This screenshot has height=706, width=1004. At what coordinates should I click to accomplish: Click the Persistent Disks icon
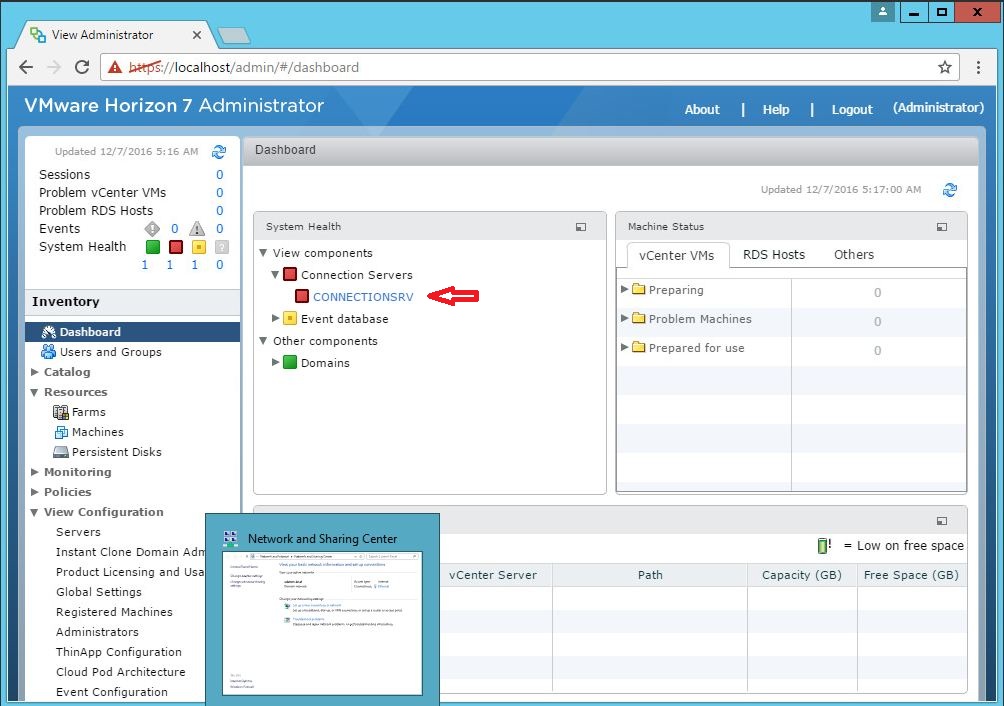[61, 452]
